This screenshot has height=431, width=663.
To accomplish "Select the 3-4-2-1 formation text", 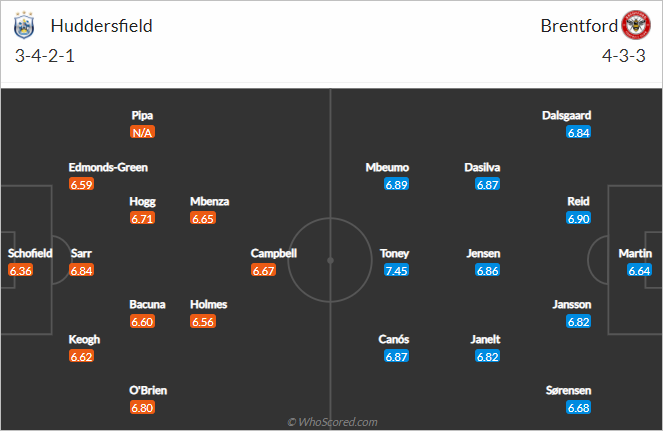I will (44, 56).
